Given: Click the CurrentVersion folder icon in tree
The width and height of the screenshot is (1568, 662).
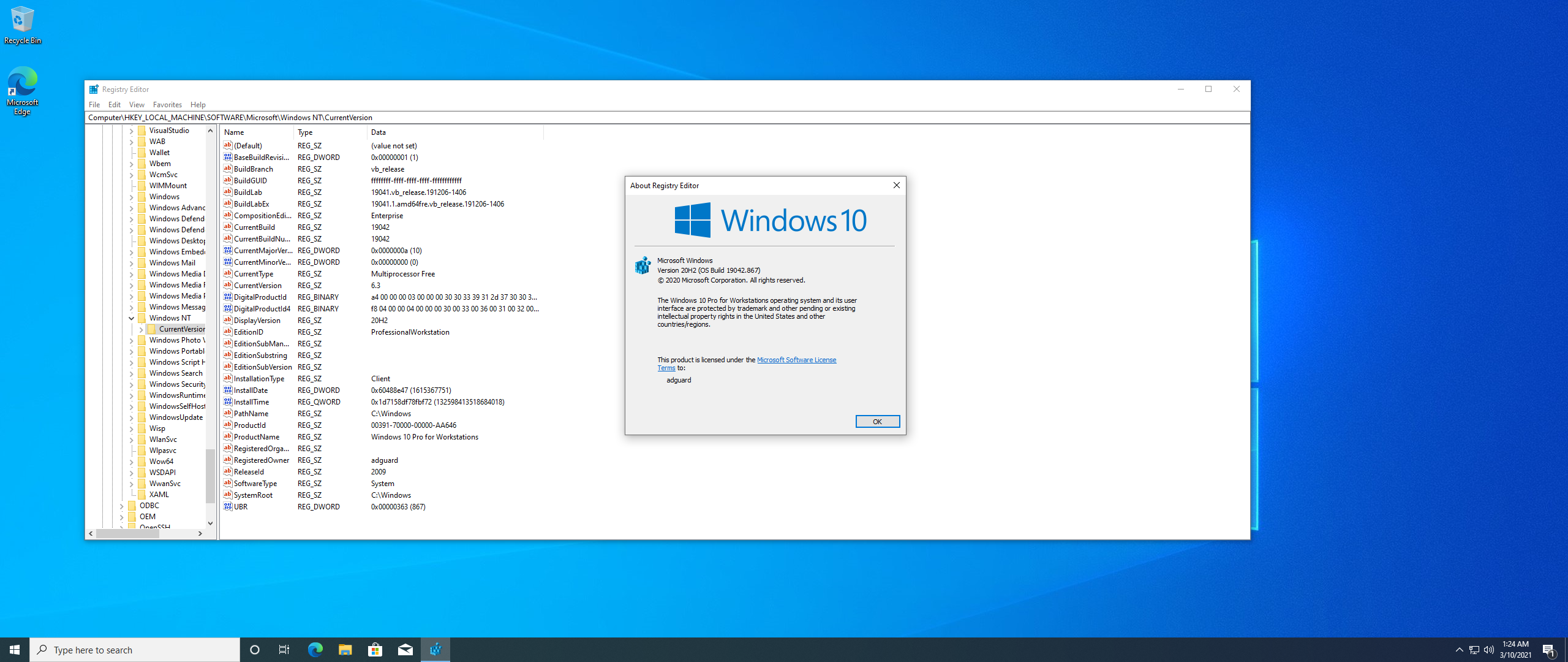Looking at the screenshot, I should pos(152,329).
